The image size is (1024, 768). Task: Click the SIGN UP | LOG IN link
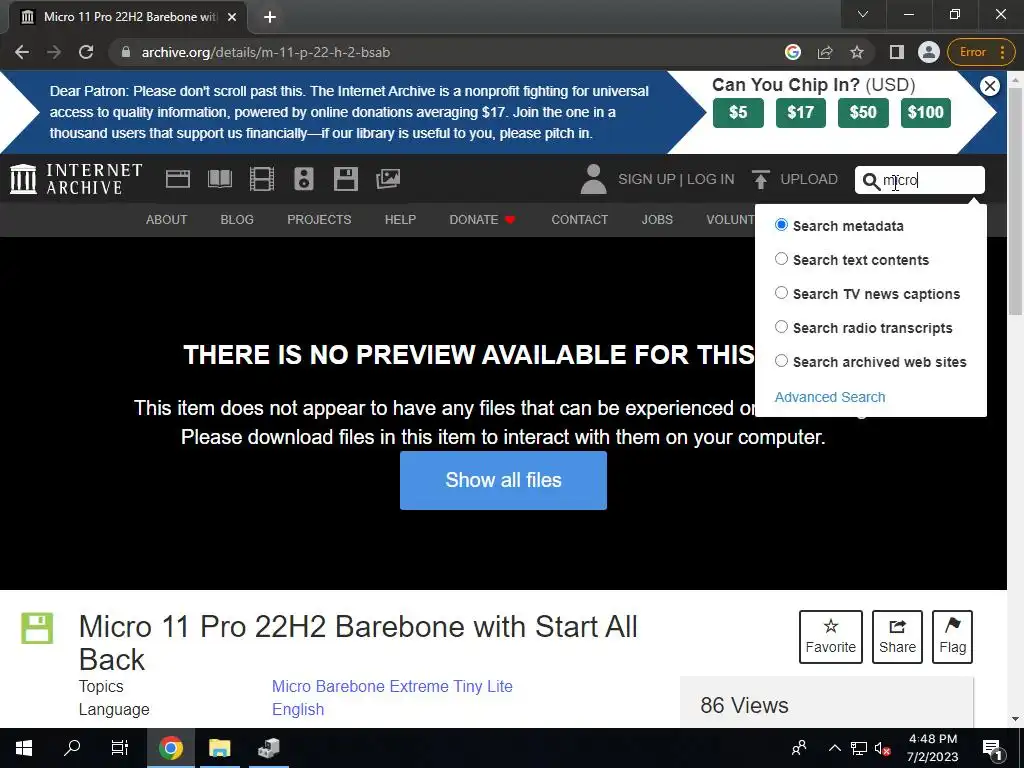[676, 179]
